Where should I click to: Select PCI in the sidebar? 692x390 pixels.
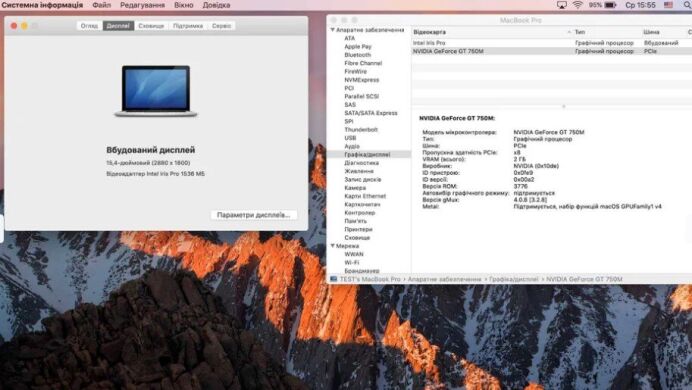click(349, 88)
